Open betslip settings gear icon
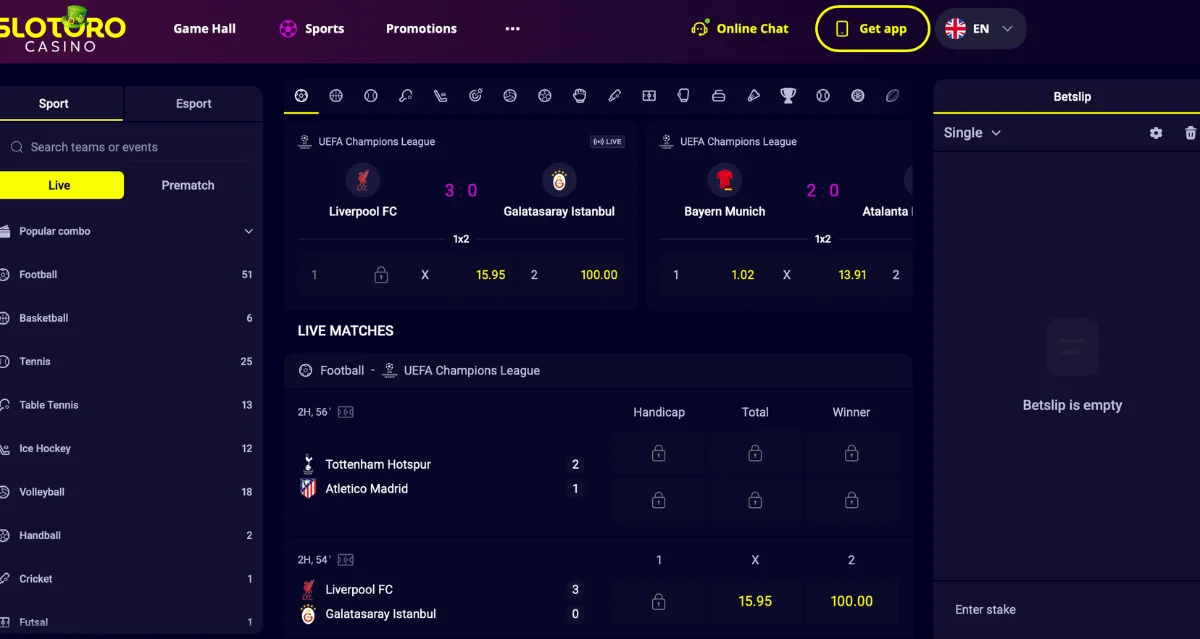Image resolution: width=1200 pixels, height=639 pixels. pos(1156,133)
